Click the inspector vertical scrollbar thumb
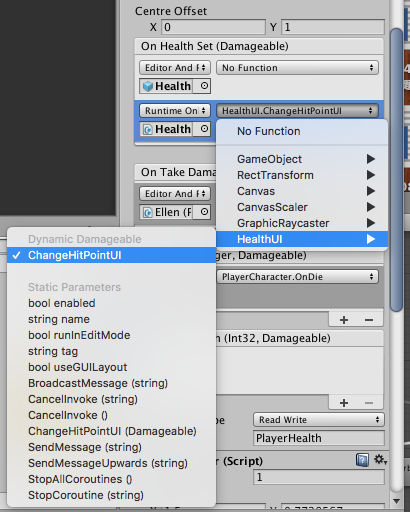 coord(396,170)
